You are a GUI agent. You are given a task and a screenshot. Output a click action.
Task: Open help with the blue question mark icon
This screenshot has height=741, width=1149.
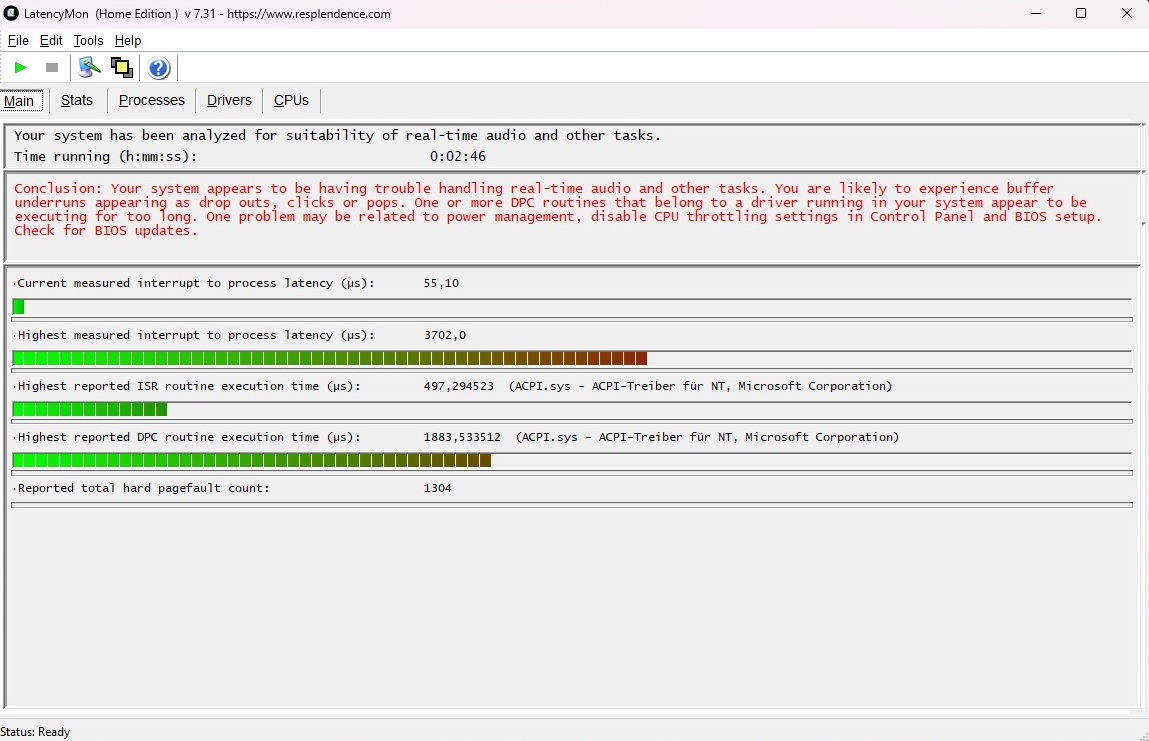[159, 68]
